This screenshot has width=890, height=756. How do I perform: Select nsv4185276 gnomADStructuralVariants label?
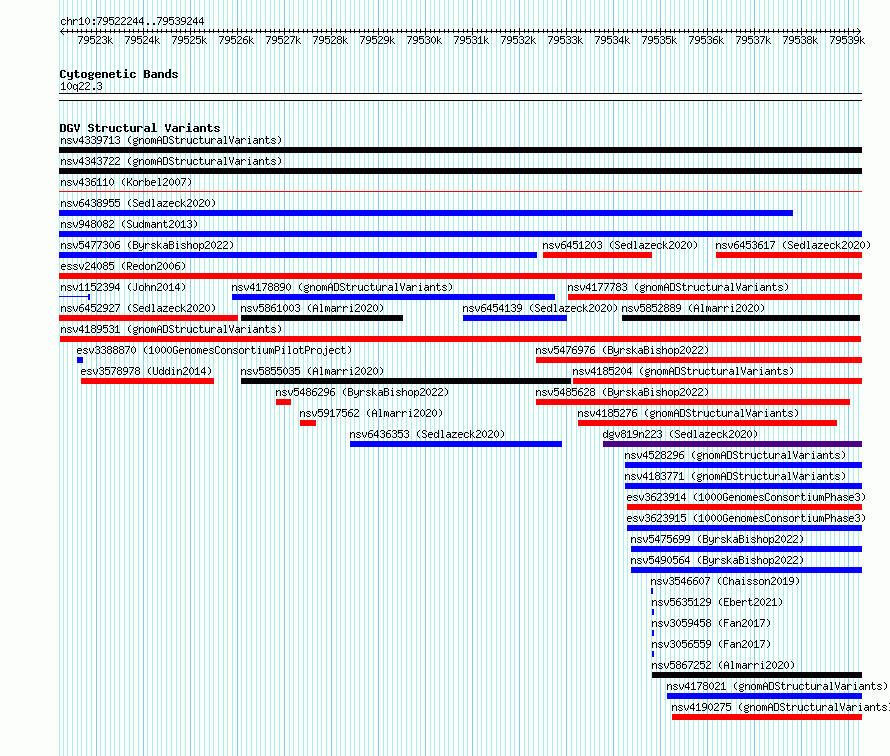point(688,413)
